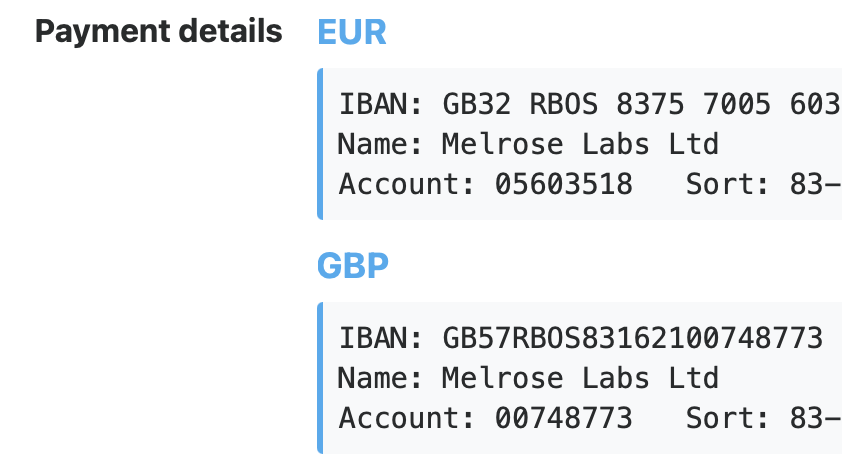Click the EUR 'Sort:' label

point(728,184)
